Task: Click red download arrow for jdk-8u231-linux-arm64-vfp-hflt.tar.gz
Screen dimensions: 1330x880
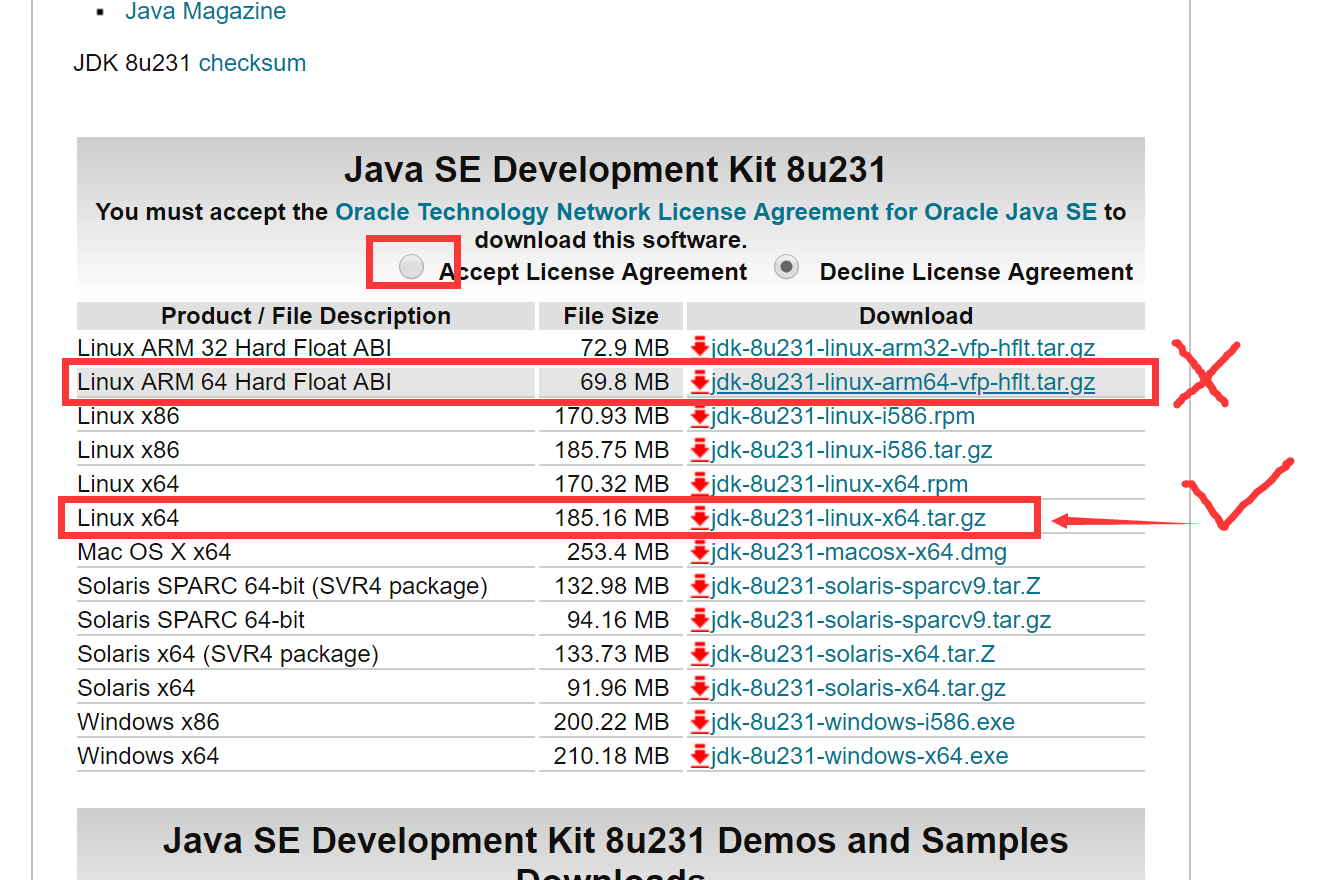Action: click(700, 381)
